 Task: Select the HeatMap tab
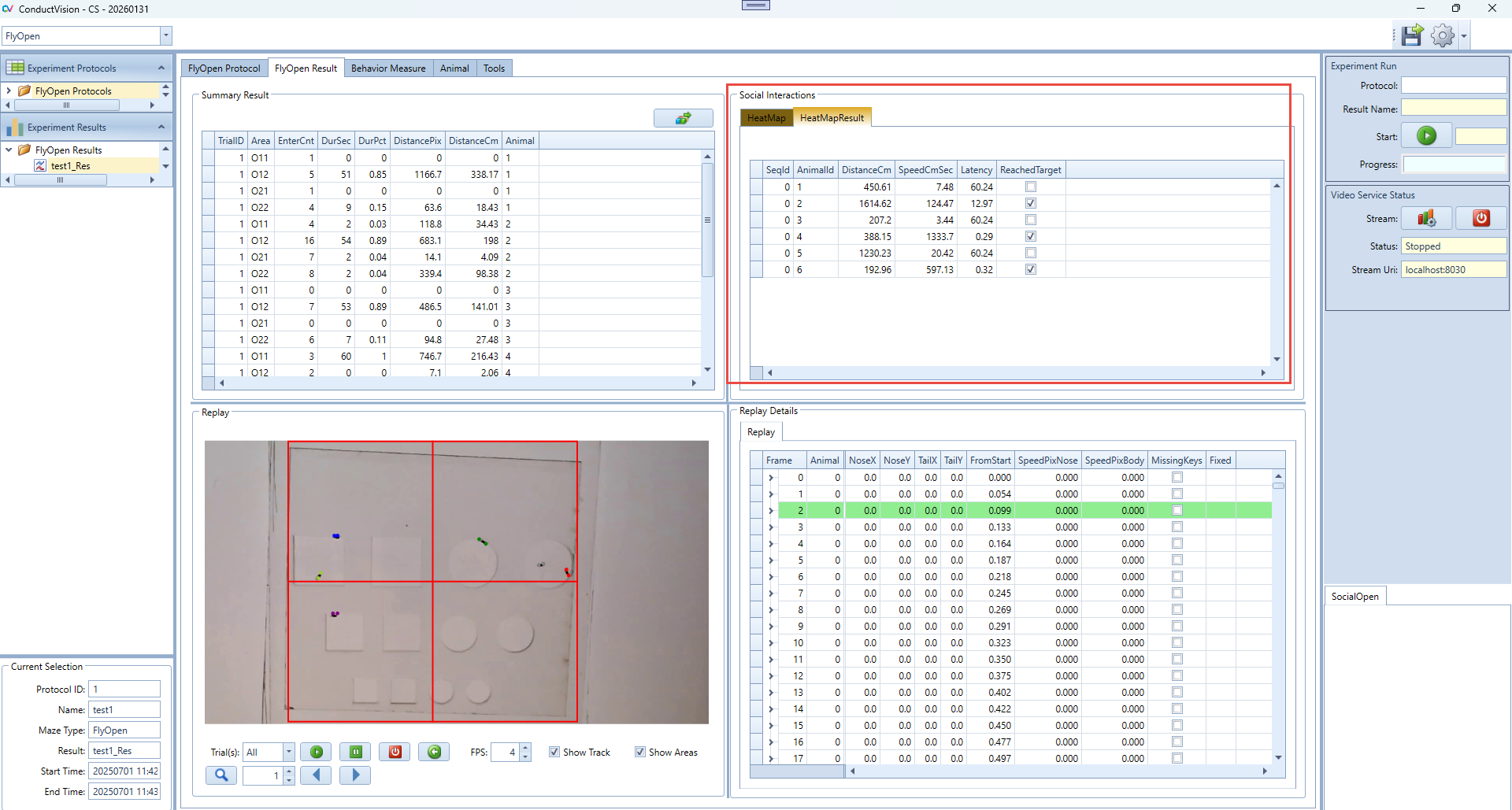point(765,118)
